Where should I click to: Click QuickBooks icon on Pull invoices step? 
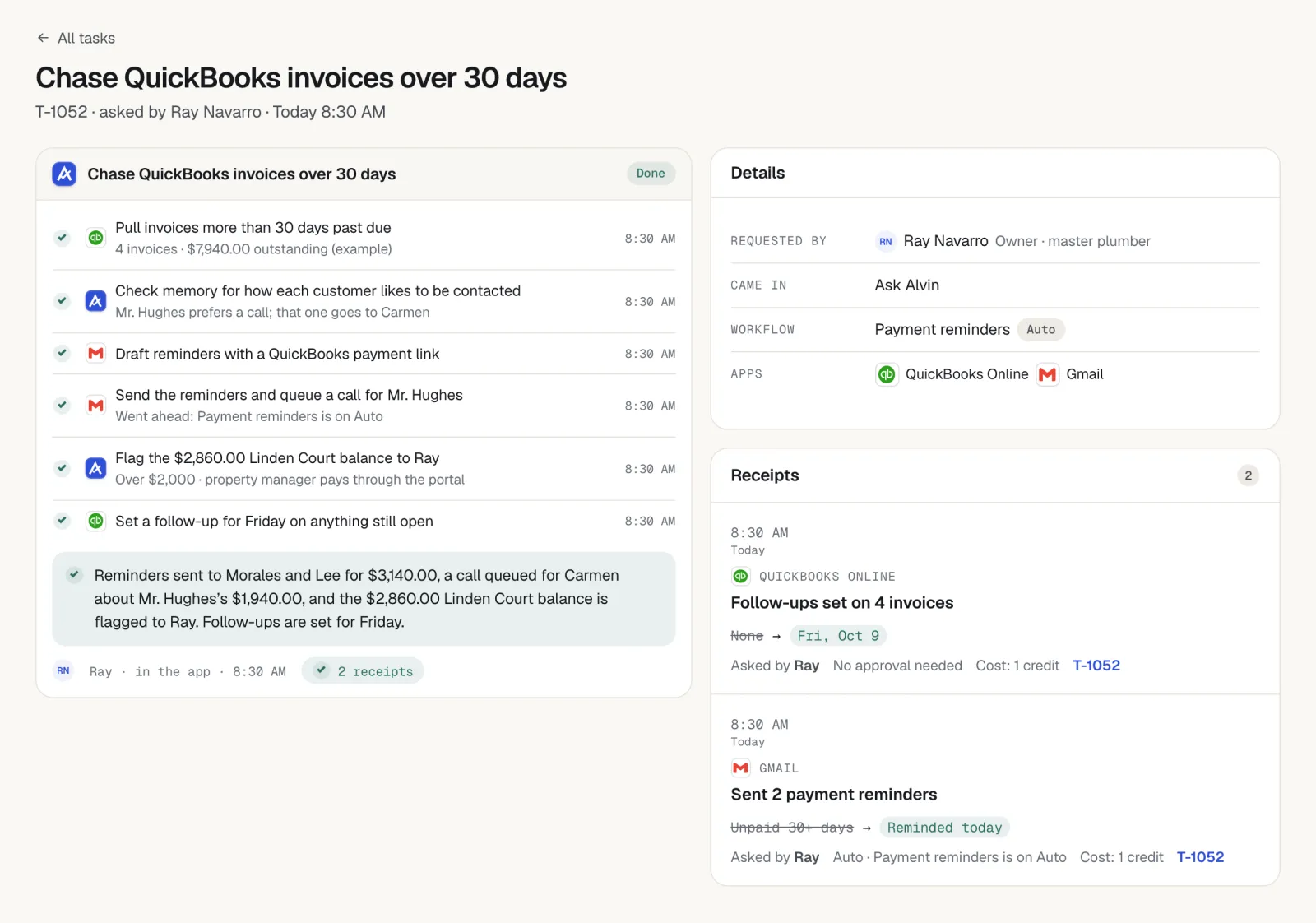[x=96, y=238]
